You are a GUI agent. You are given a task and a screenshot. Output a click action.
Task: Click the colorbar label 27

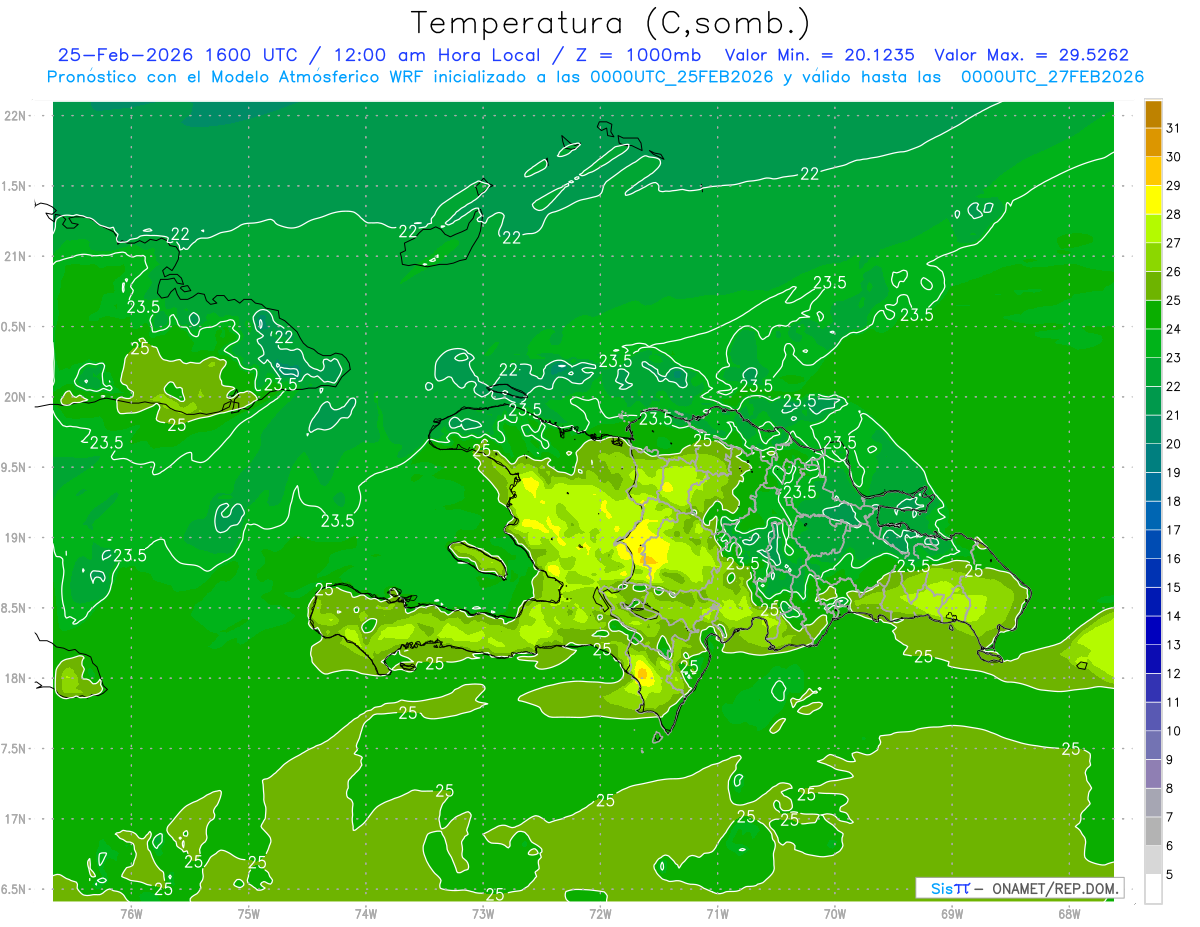pos(1174,243)
